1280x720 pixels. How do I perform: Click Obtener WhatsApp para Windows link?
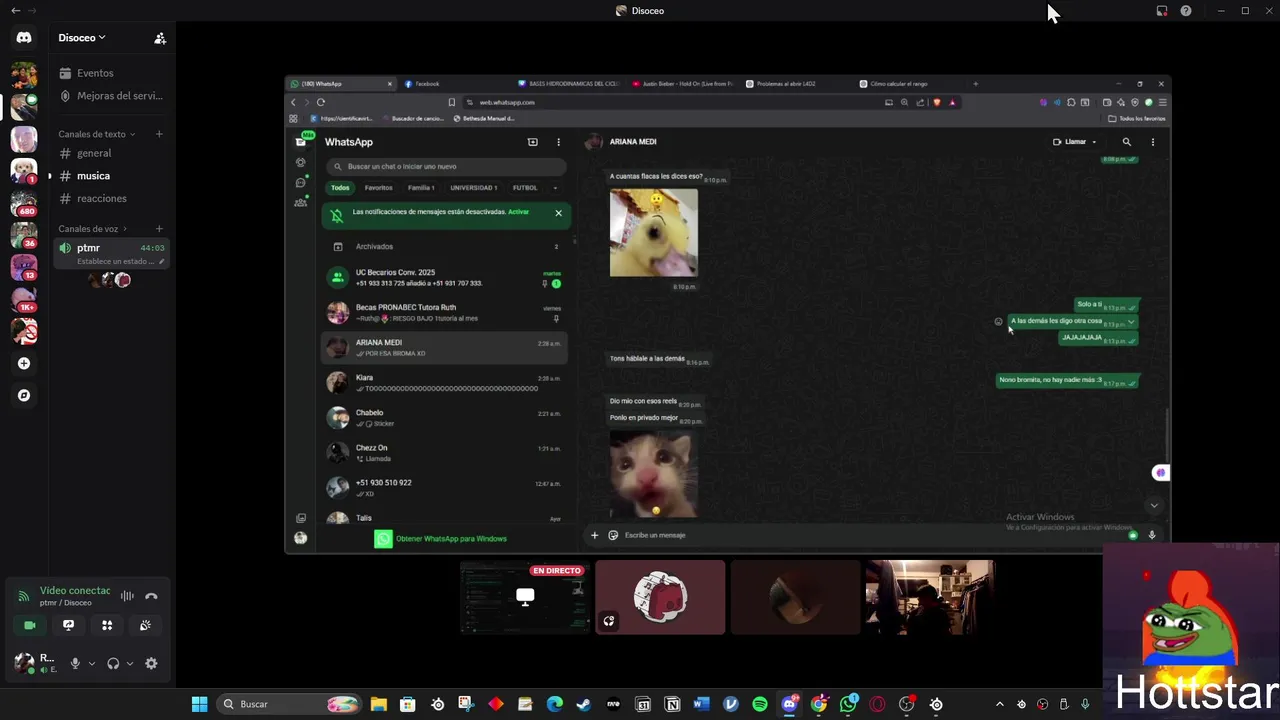coord(451,539)
